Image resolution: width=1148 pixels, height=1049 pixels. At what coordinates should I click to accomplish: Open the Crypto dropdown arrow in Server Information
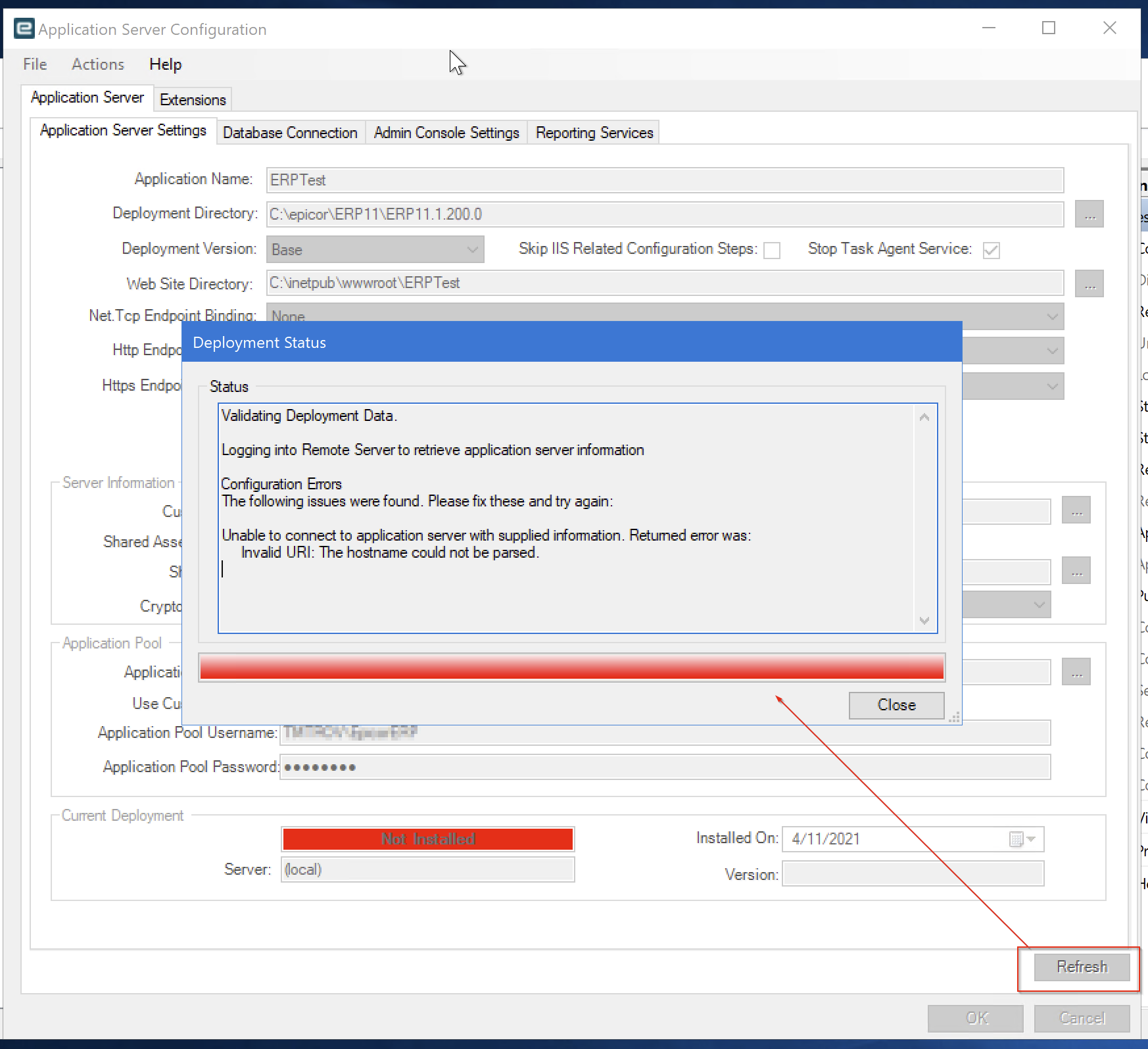(x=1039, y=604)
